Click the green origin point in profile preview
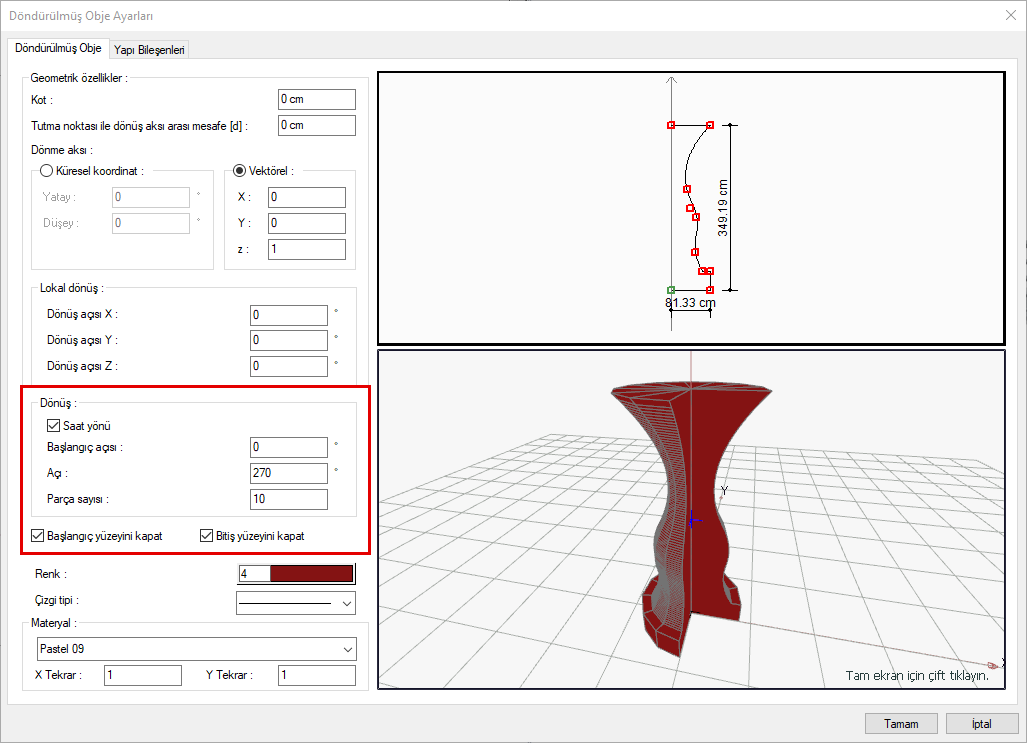This screenshot has width=1027, height=743. [671, 290]
